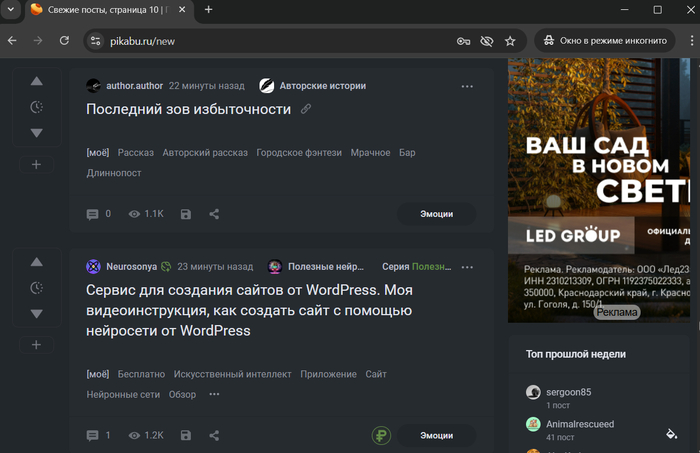Image resolution: width=700 pixels, height=453 pixels.
Task: Open author.author avatar
Action: click(x=93, y=86)
